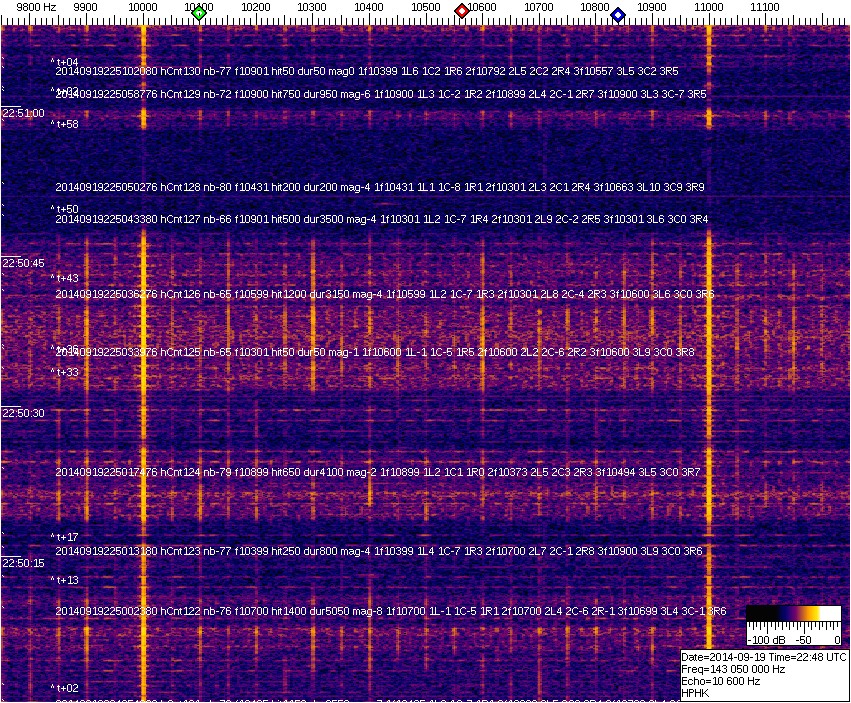Click the t+02 event marker
The height and width of the screenshot is (703, 851).
[66, 688]
